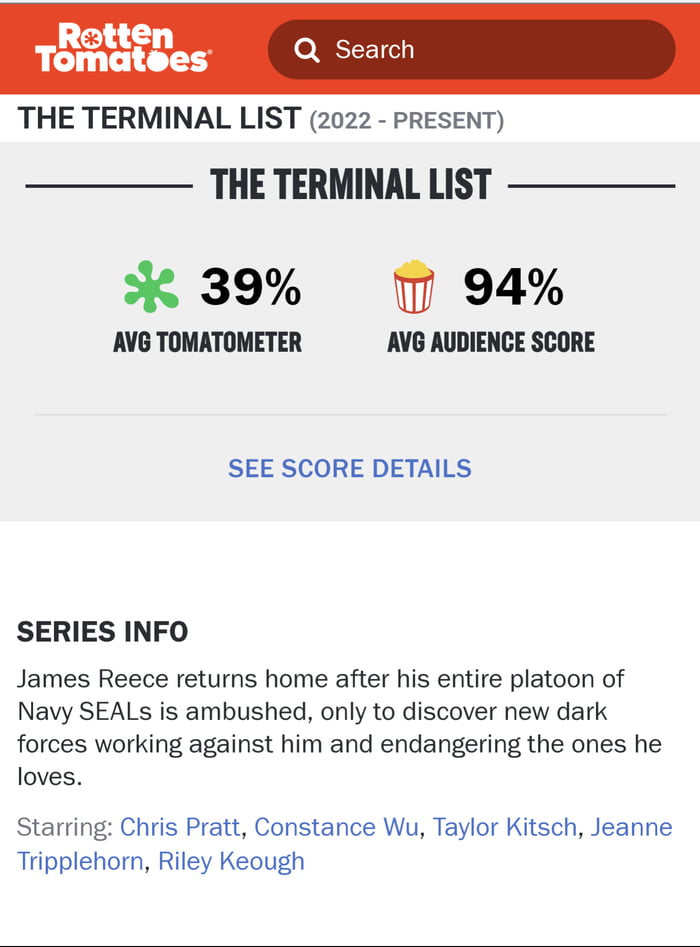
Task: Open the See Score Details link
Action: click(x=350, y=468)
